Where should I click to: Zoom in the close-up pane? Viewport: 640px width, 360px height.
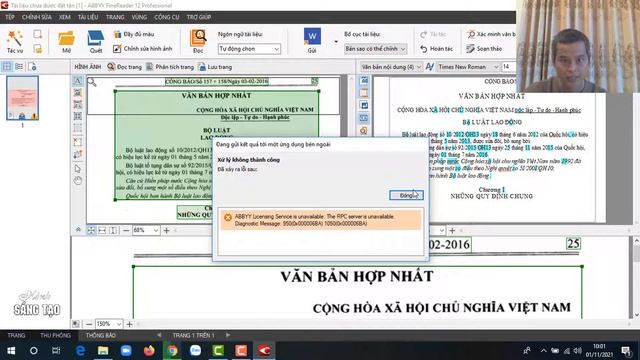point(129,324)
